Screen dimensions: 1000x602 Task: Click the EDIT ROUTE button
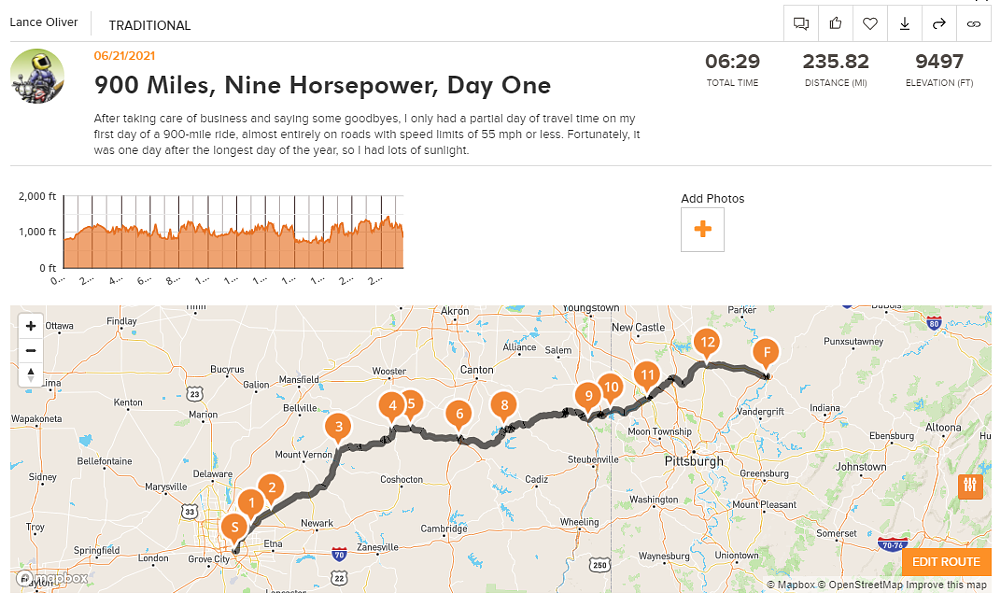point(945,562)
